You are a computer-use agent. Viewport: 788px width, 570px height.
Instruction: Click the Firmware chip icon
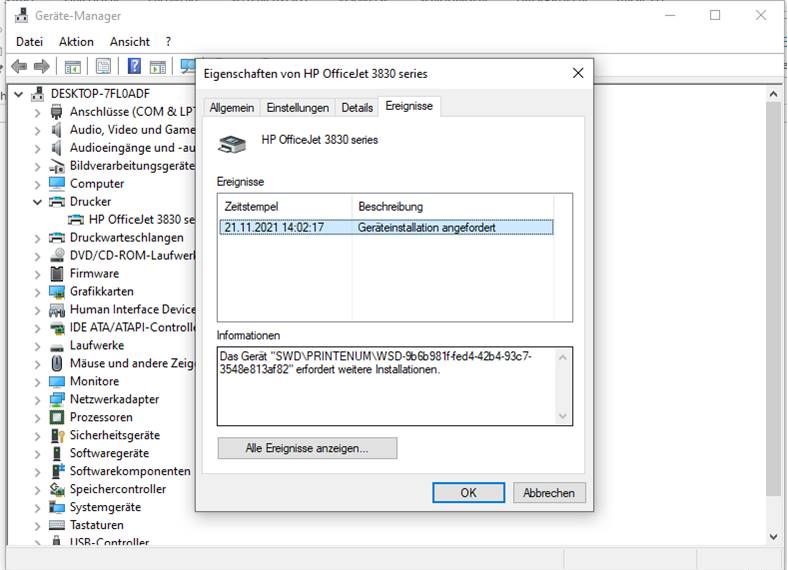pyautogui.click(x=57, y=273)
